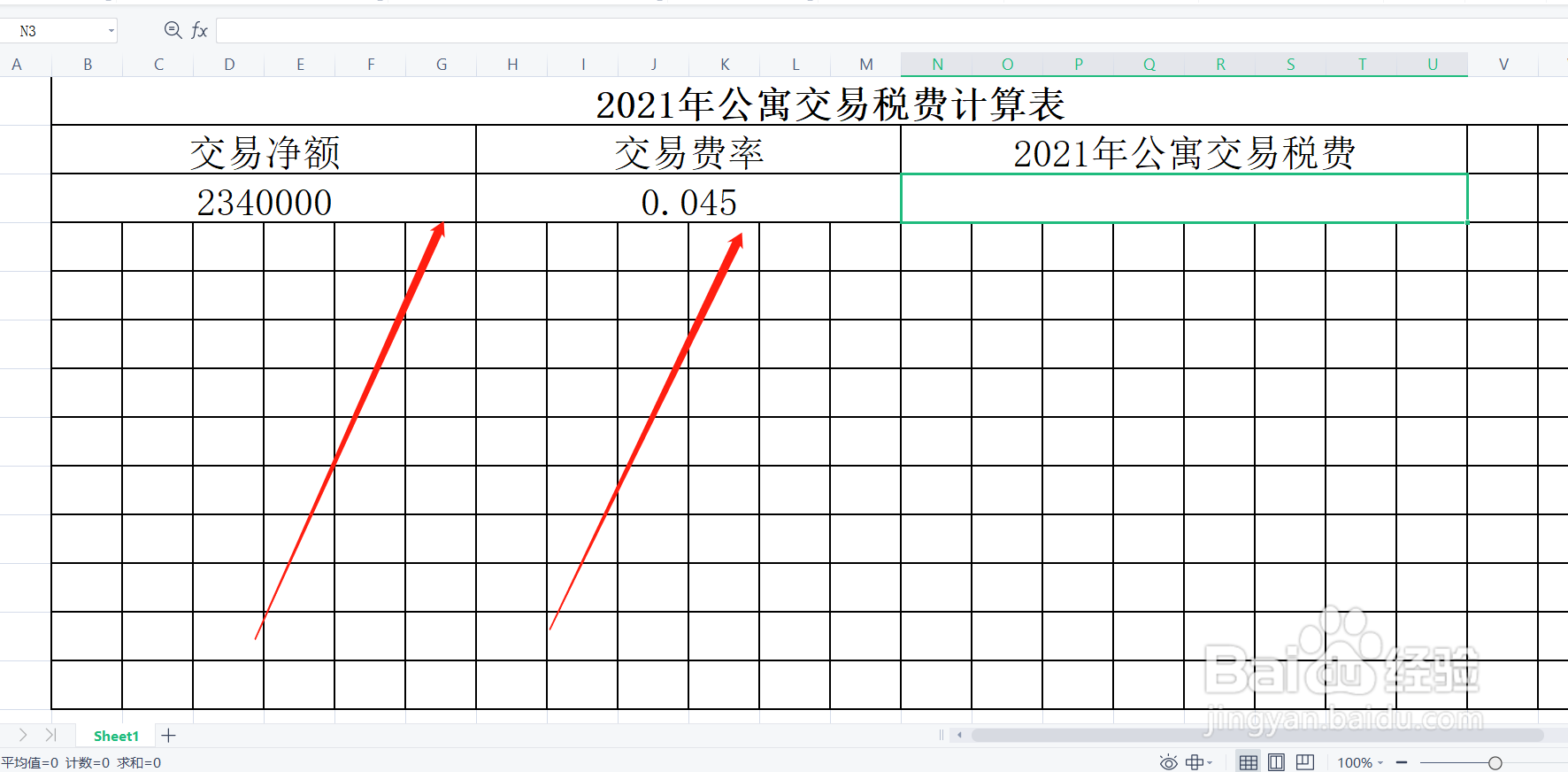Click the 计数=0 status bar entry

point(88,762)
